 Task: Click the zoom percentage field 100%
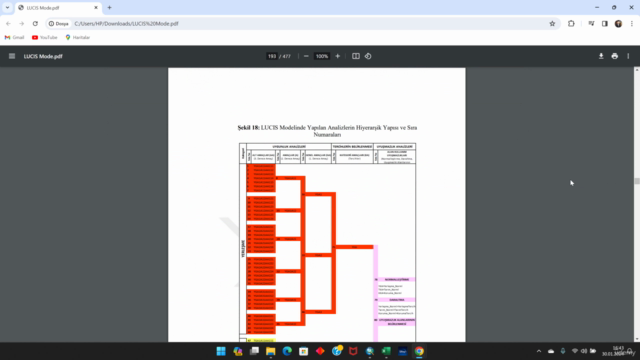click(322, 56)
